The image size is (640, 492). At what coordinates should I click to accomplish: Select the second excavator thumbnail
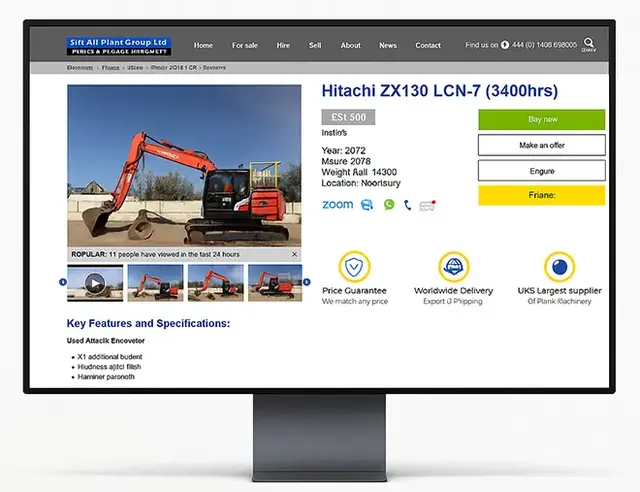click(156, 283)
